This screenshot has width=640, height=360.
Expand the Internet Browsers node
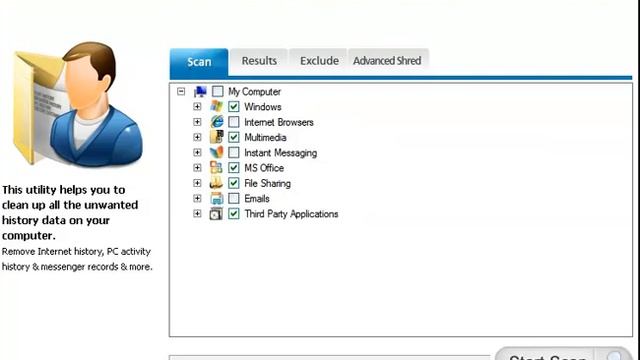point(197,122)
